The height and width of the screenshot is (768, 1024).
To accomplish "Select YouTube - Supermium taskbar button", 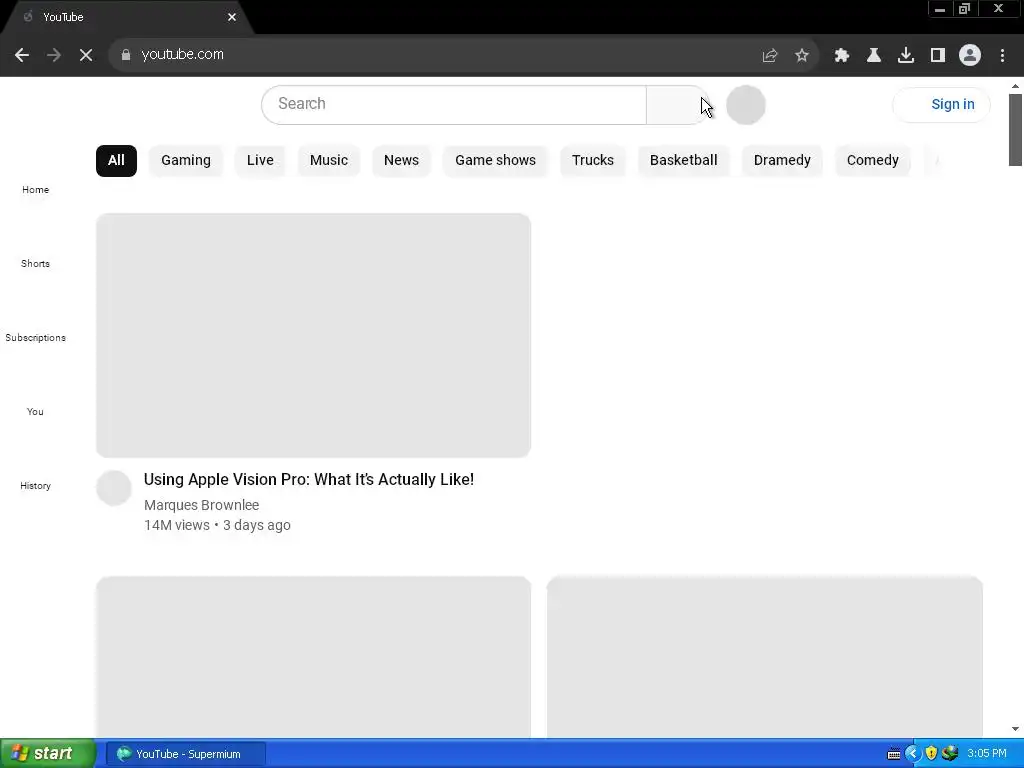I will (185, 754).
